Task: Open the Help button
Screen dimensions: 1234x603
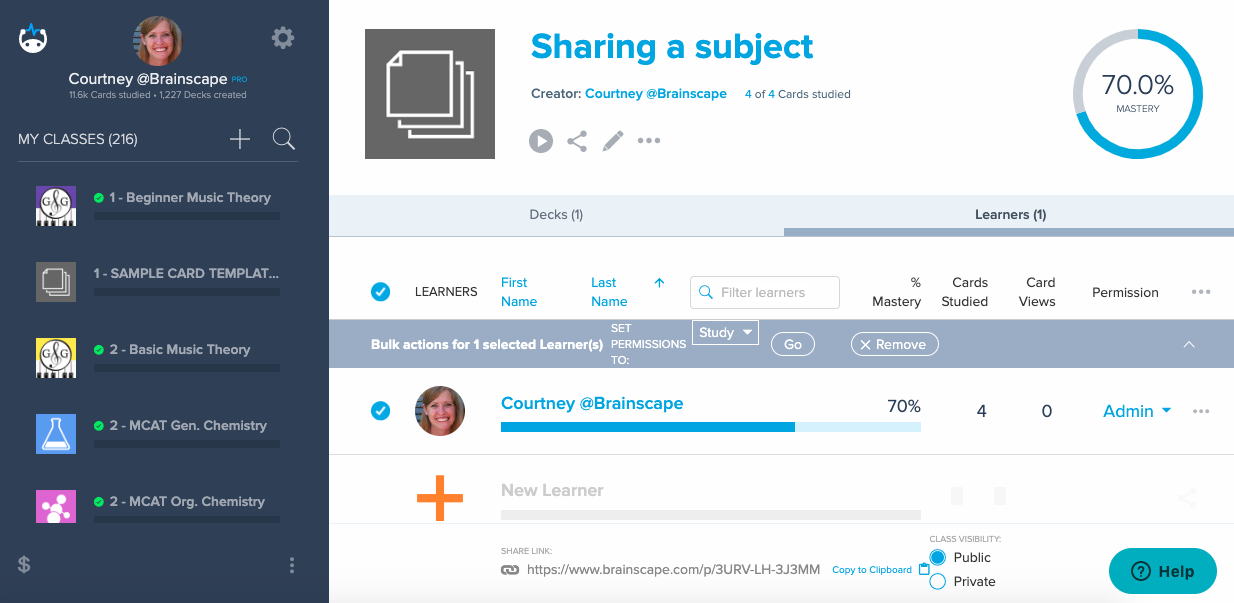Action: pyautogui.click(x=1163, y=571)
